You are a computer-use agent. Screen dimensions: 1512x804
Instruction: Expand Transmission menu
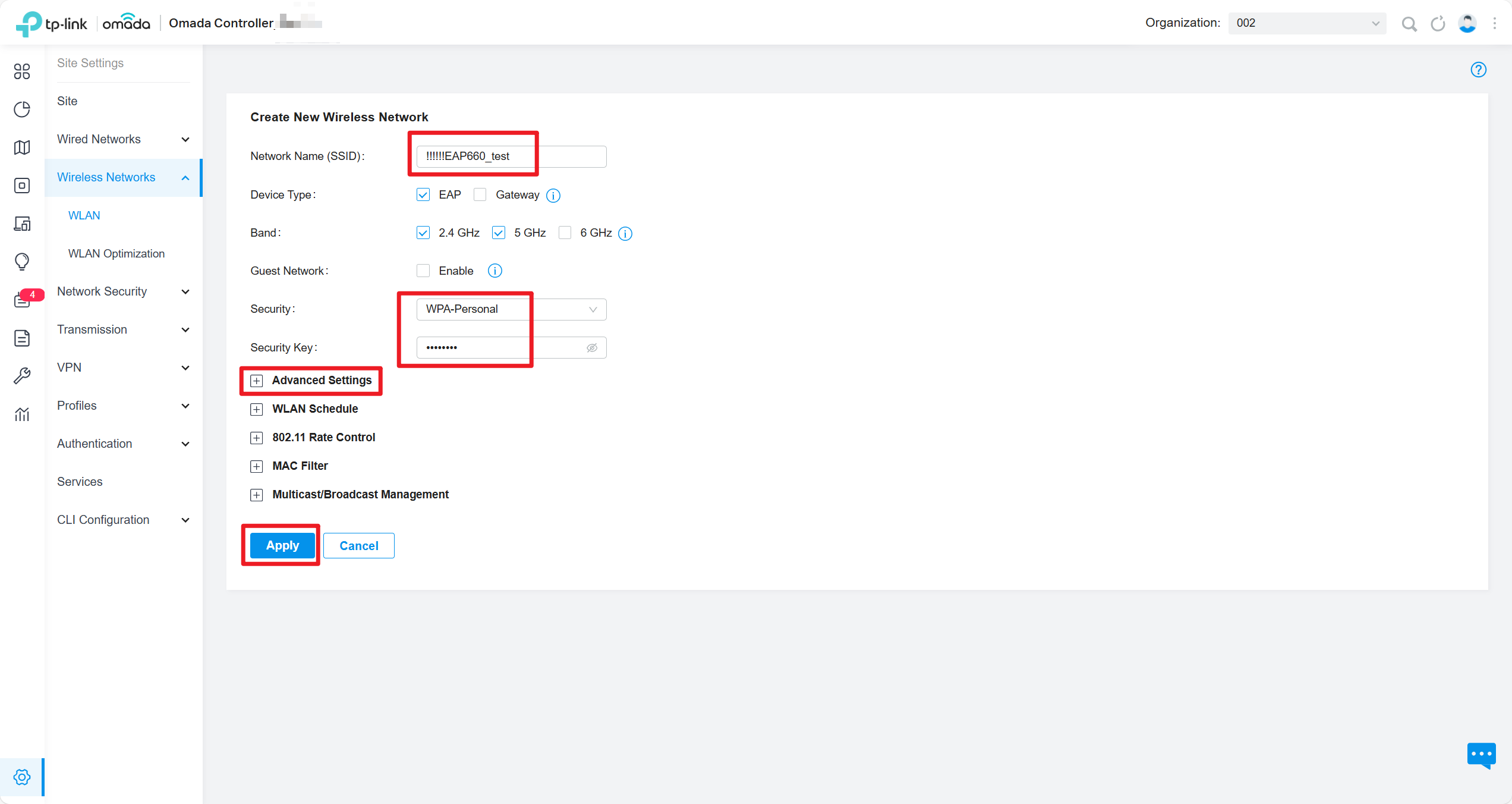pos(123,329)
